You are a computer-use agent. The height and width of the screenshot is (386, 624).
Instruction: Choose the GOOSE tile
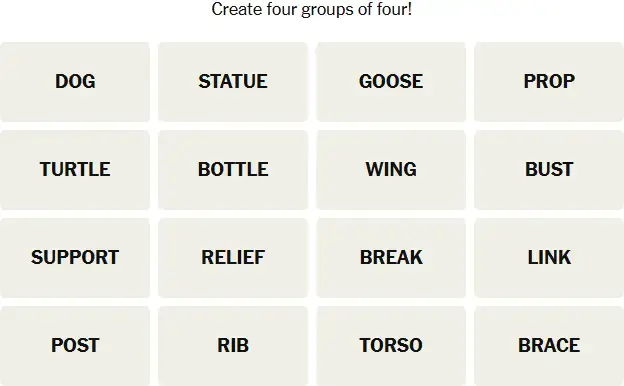click(x=391, y=82)
